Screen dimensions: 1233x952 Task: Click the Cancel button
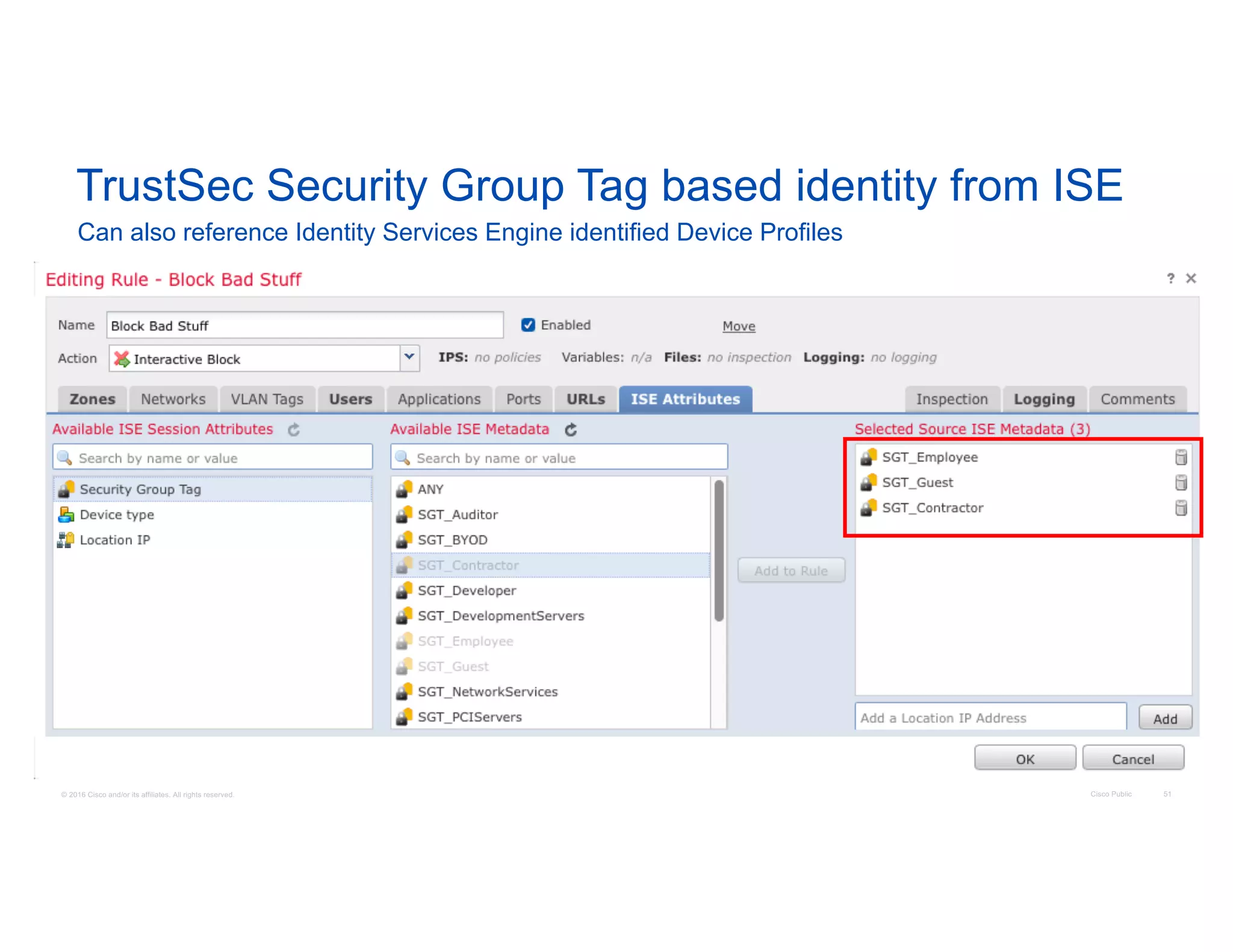pyautogui.click(x=1133, y=759)
